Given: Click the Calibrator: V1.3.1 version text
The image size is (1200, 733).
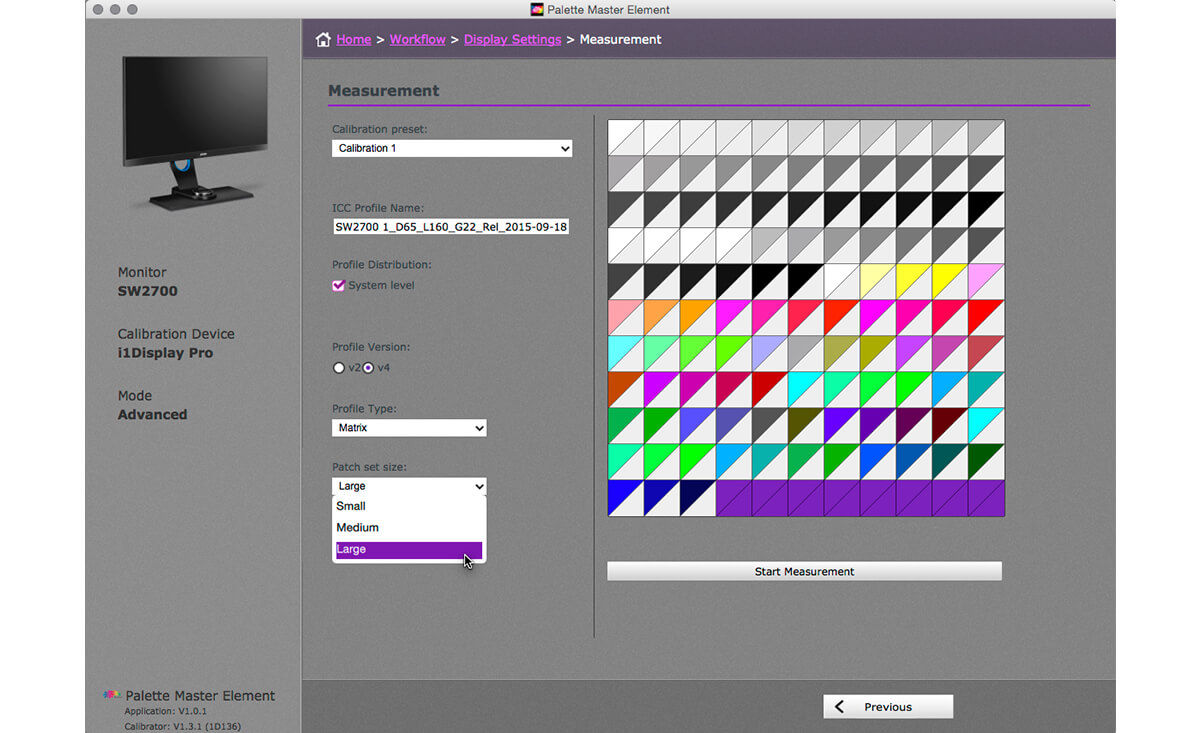Looking at the screenshot, I should pyautogui.click(x=183, y=726).
